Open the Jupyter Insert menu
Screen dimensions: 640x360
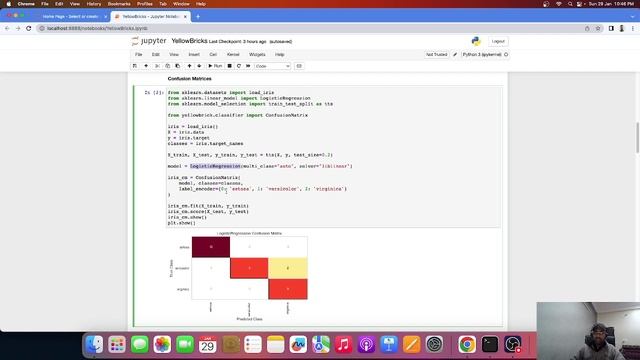click(194, 54)
